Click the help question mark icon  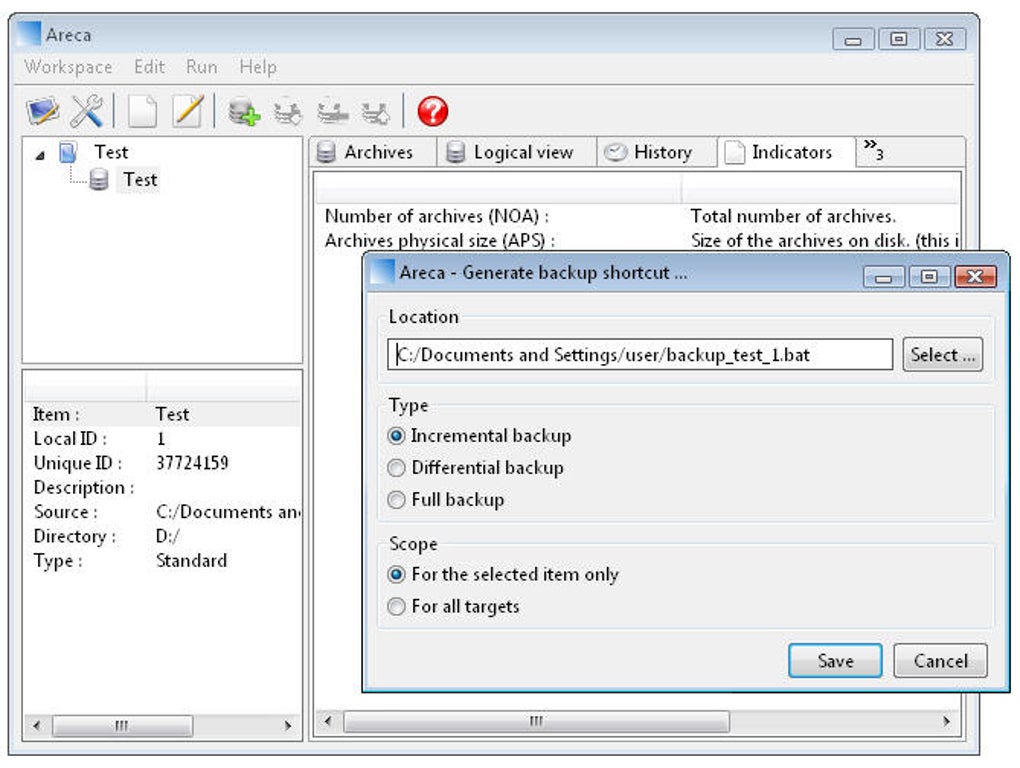(x=433, y=111)
